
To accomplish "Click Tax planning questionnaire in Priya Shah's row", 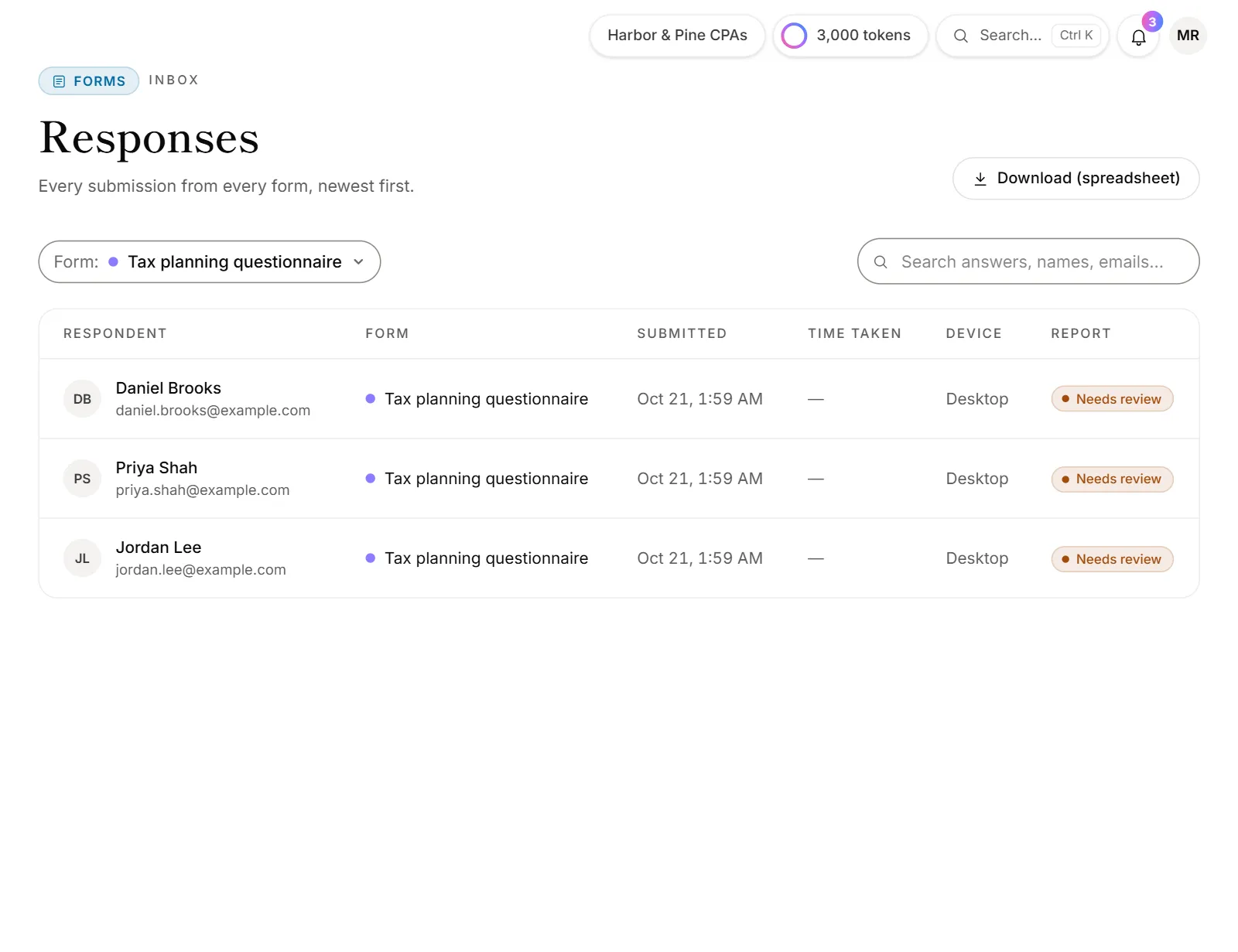I will [487, 479].
